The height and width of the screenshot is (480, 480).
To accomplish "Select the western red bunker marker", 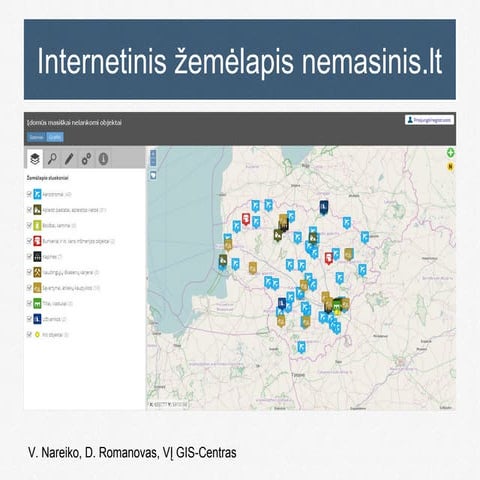I will (x=246, y=220).
